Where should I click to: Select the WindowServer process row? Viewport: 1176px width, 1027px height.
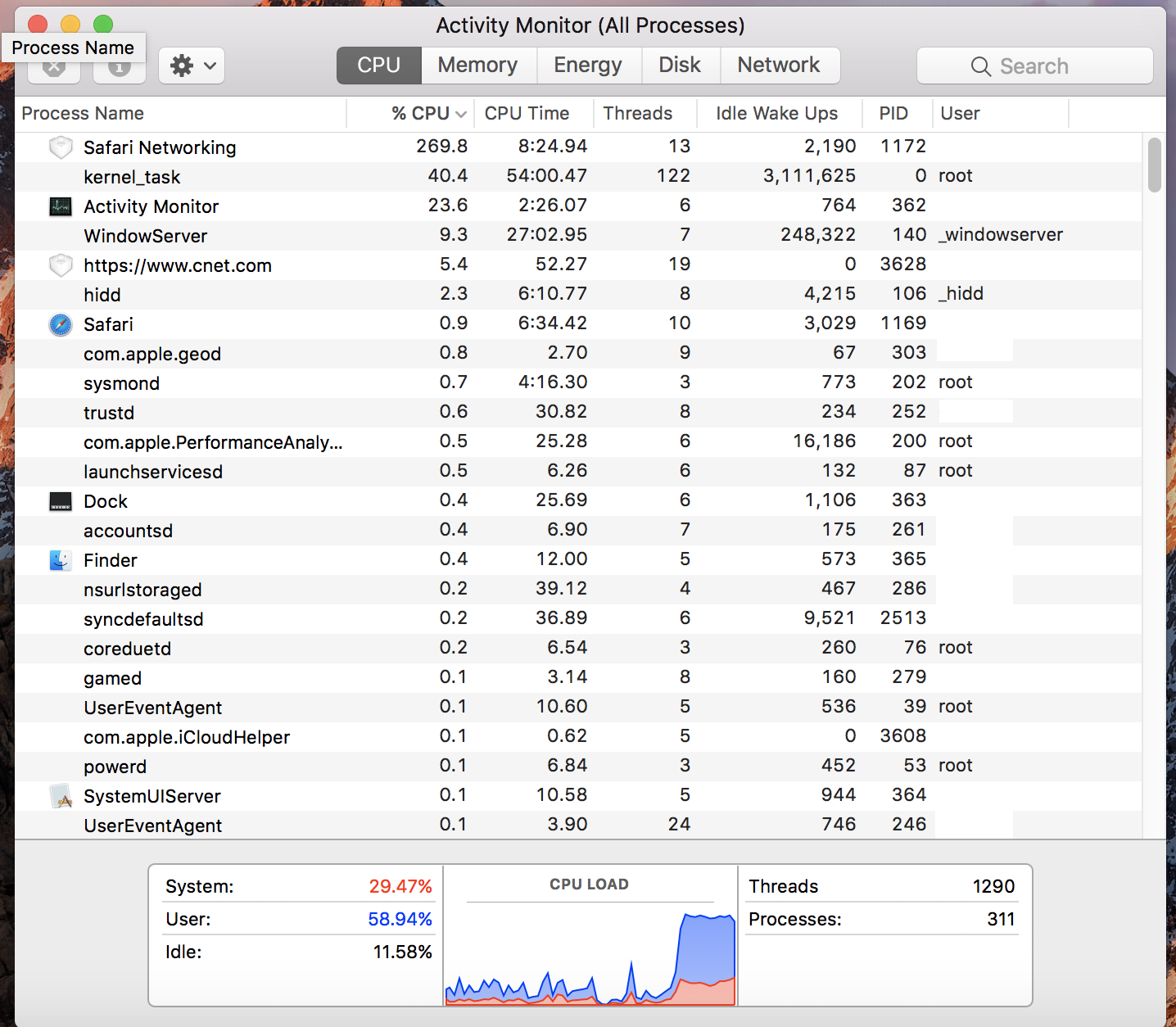pyautogui.click(x=578, y=236)
